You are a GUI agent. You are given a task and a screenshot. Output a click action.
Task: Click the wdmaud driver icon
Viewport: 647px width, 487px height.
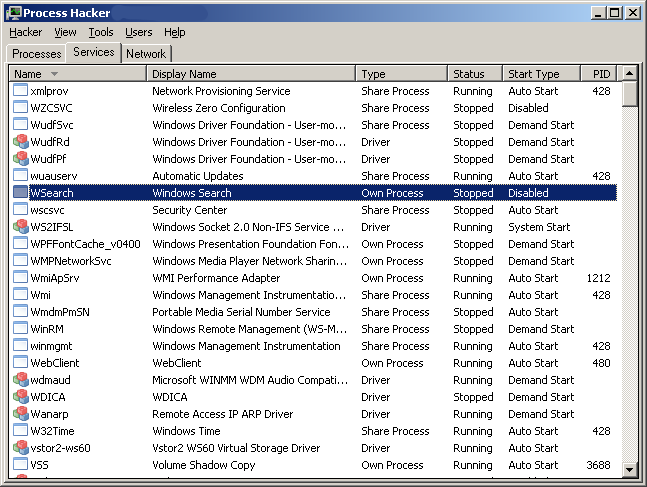pyautogui.click(x=20, y=380)
